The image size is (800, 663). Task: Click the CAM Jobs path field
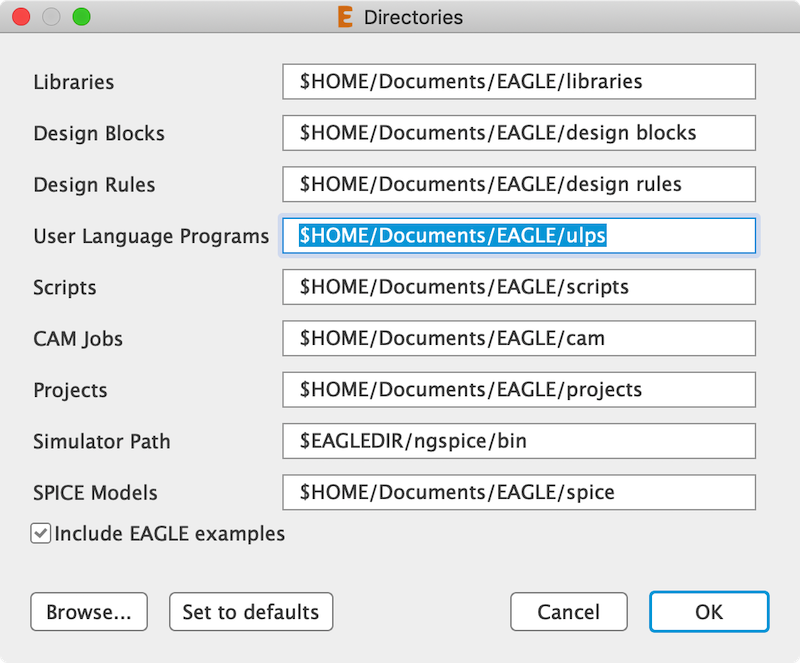pos(519,338)
